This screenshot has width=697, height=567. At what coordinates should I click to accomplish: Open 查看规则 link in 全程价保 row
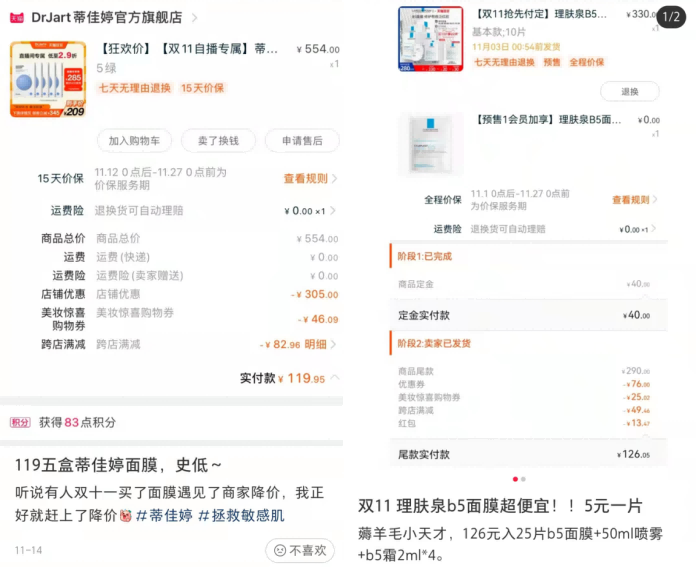(x=634, y=200)
